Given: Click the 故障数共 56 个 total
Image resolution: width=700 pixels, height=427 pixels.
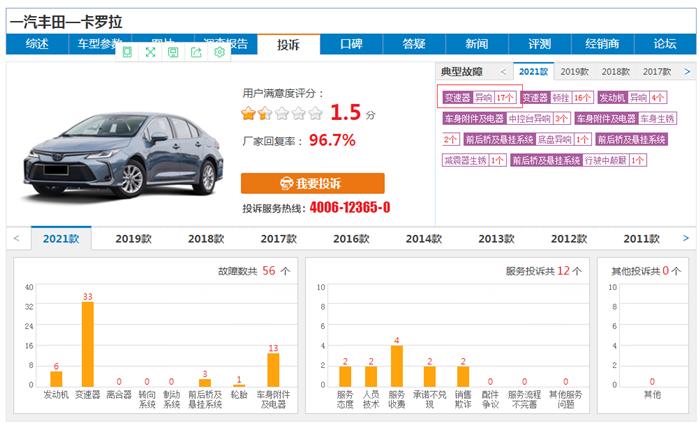Looking at the screenshot, I should tap(254, 271).
